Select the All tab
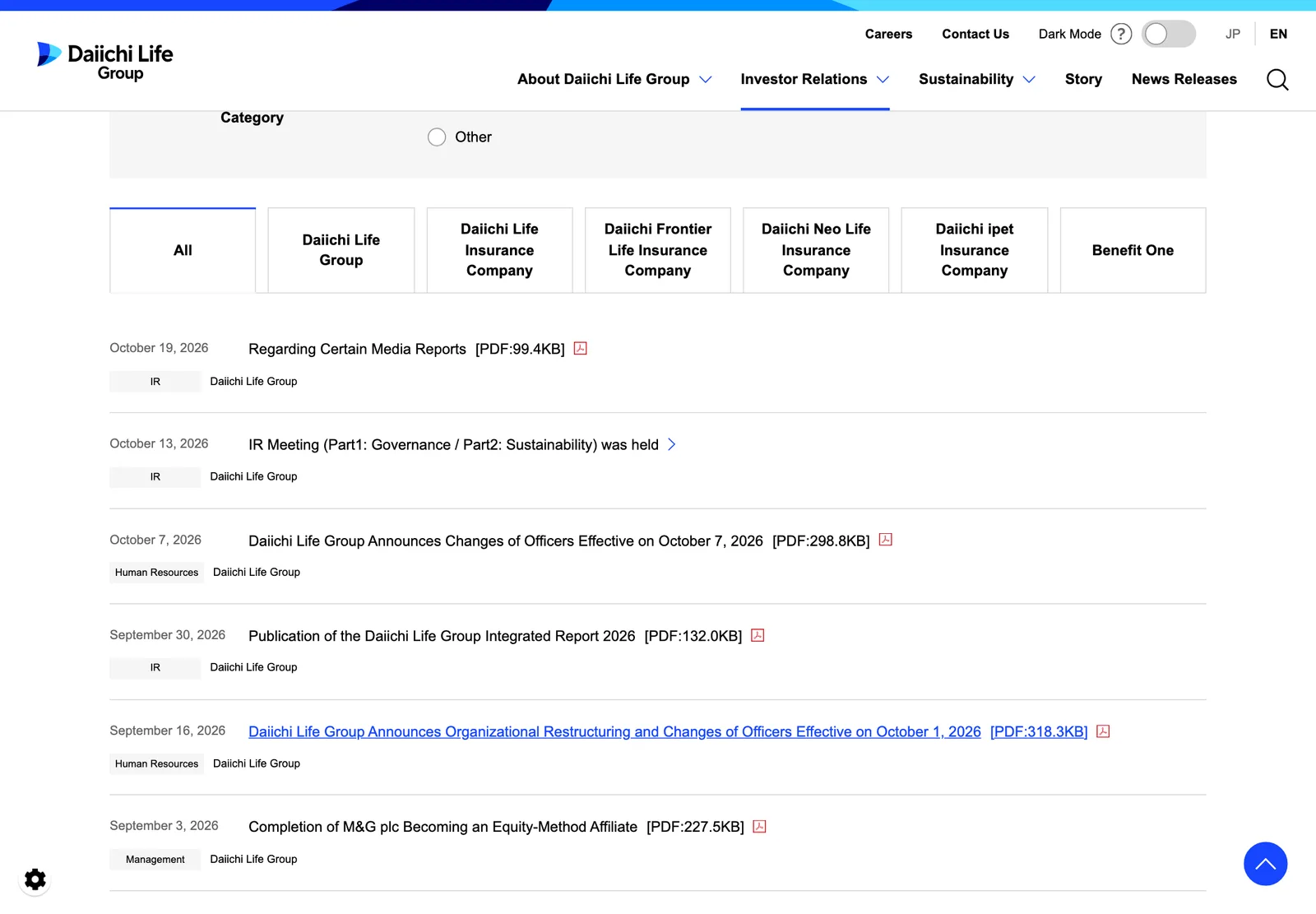Image resolution: width=1316 pixels, height=914 pixels. 183,250
